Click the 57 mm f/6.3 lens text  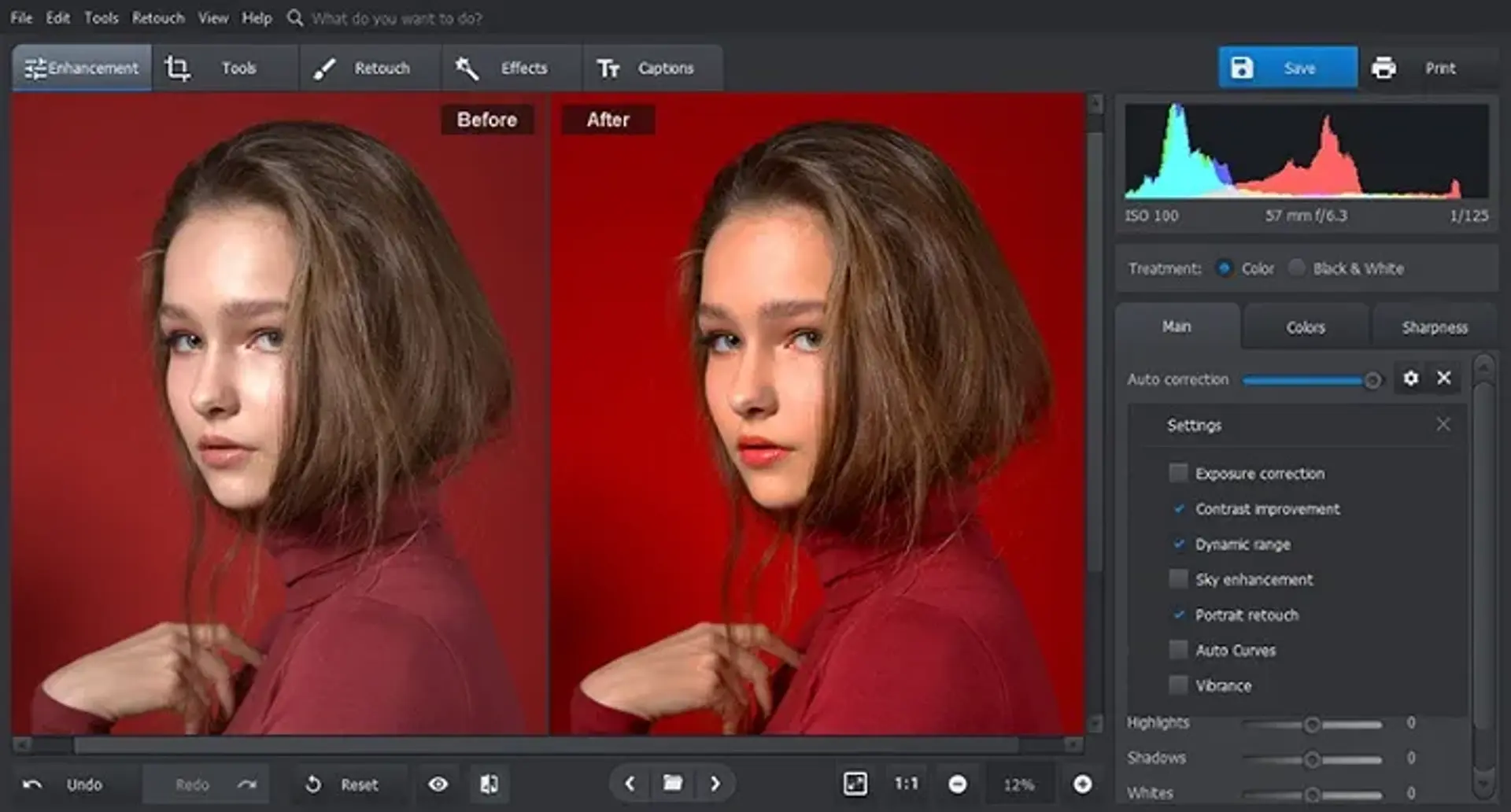(1306, 216)
